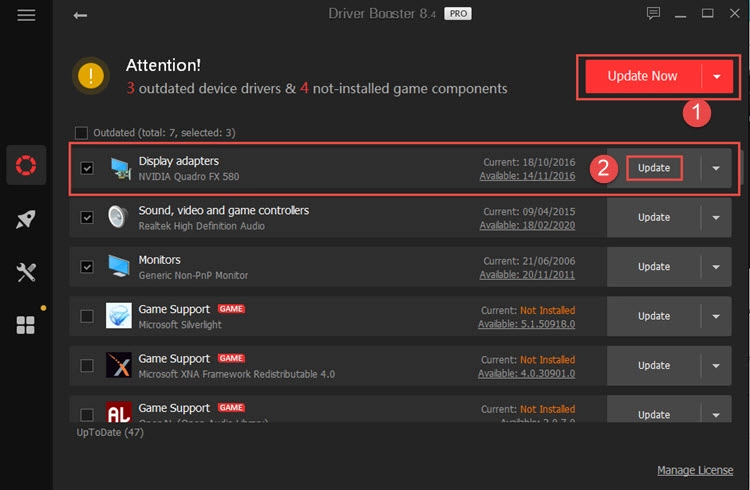The height and width of the screenshot is (490, 750).
Task: Select the Monitors row title
Action: point(159,260)
